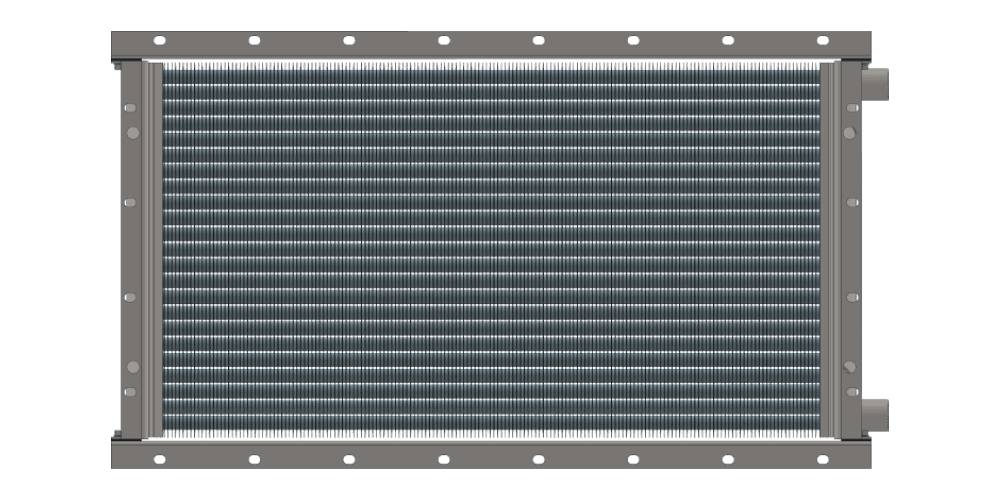
Task: Pick the large lower hole on right side plate
Action: click(x=849, y=367)
